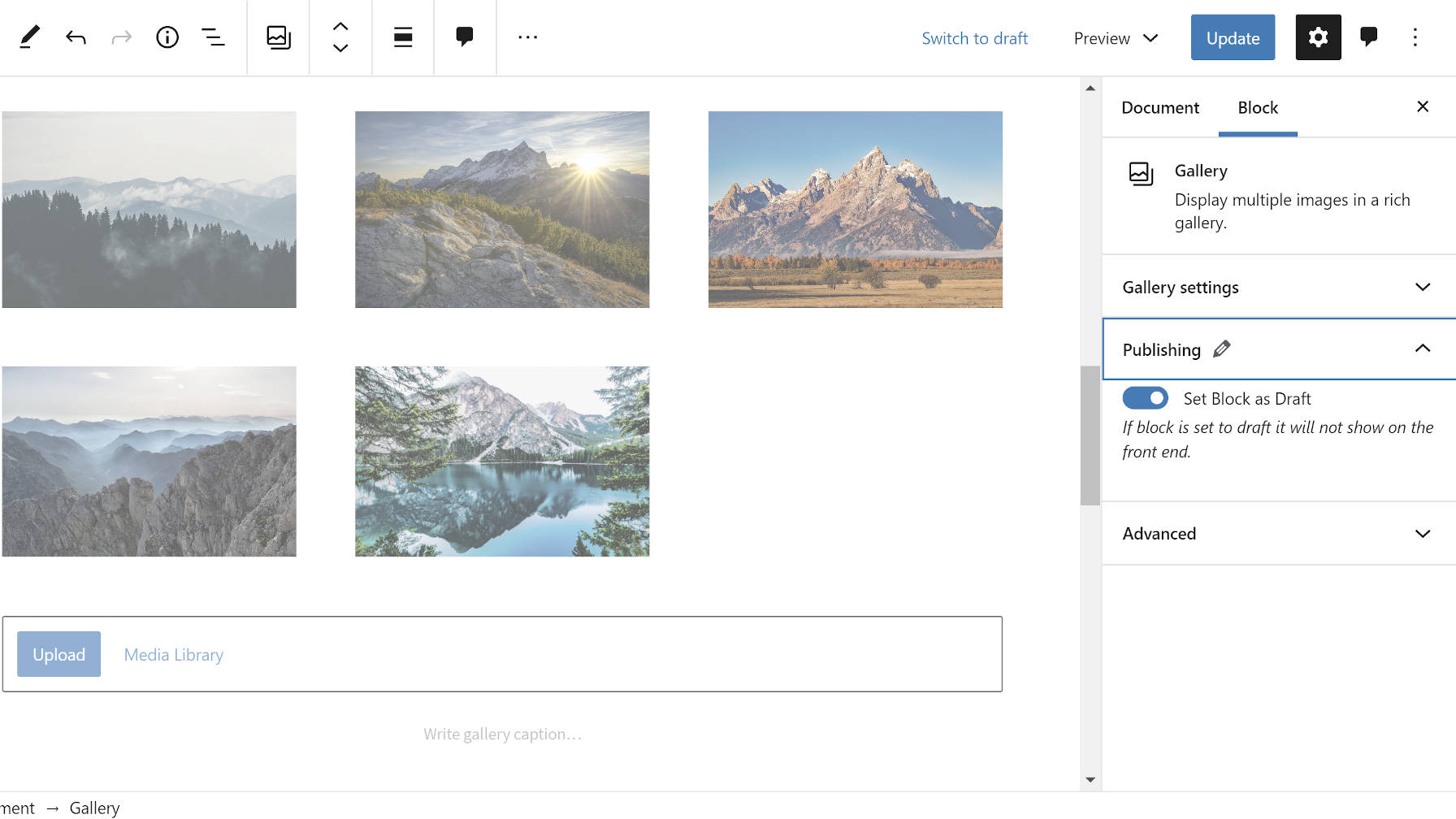Image resolution: width=1456 pixels, height=819 pixels.
Task: Switch to the Document tab
Action: [x=1159, y=108]
